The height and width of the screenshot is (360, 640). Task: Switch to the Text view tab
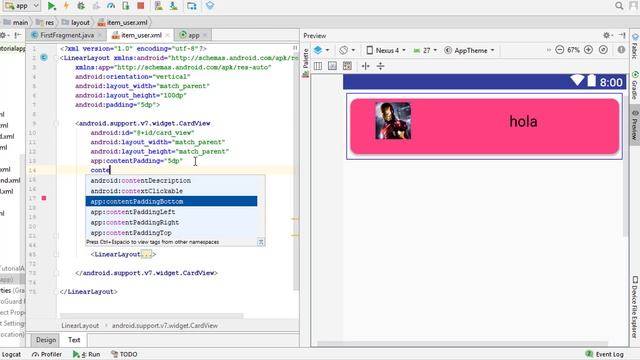tap(74, 340)
